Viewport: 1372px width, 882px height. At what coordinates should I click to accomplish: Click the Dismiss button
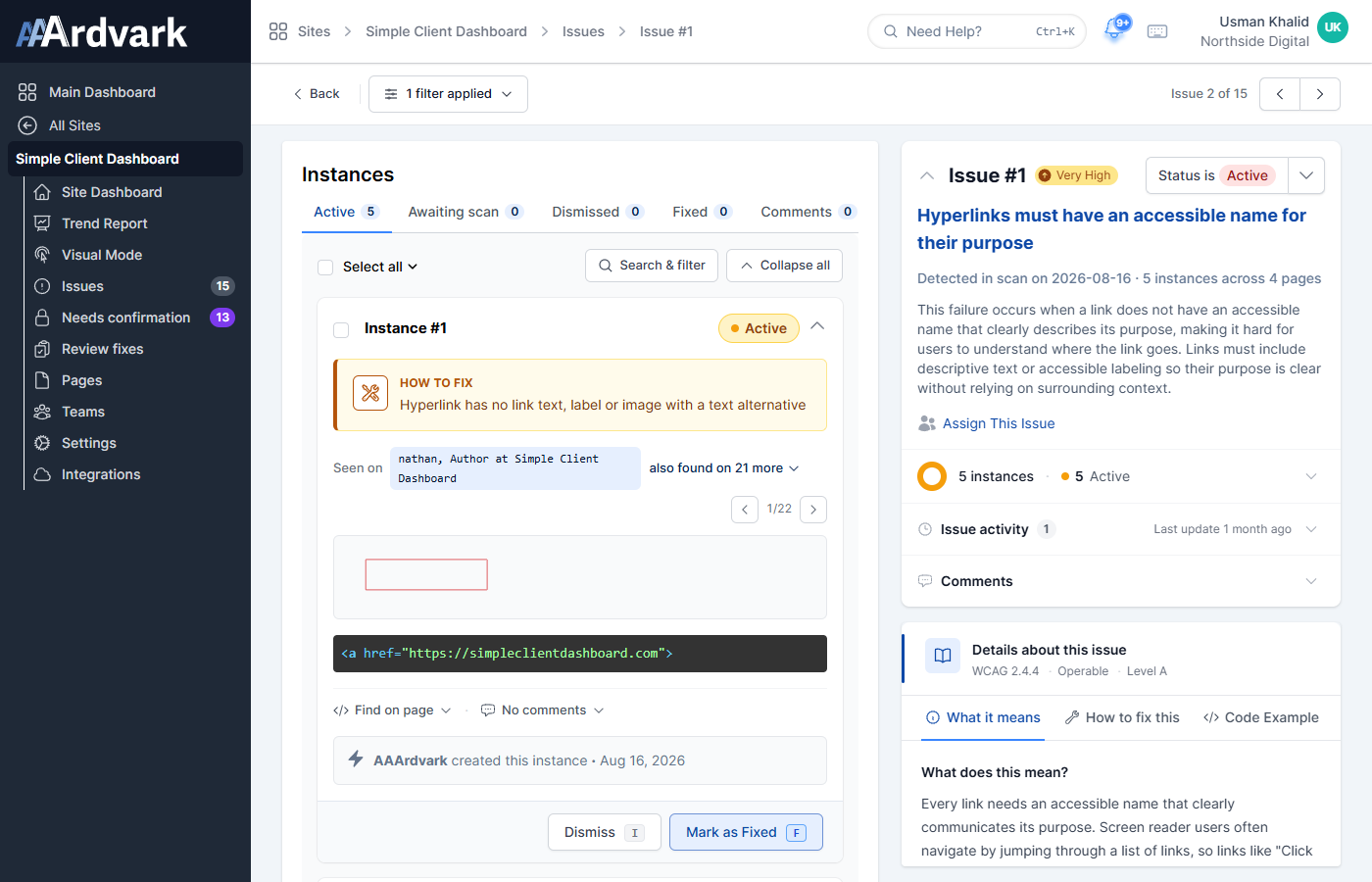[604, 832]
